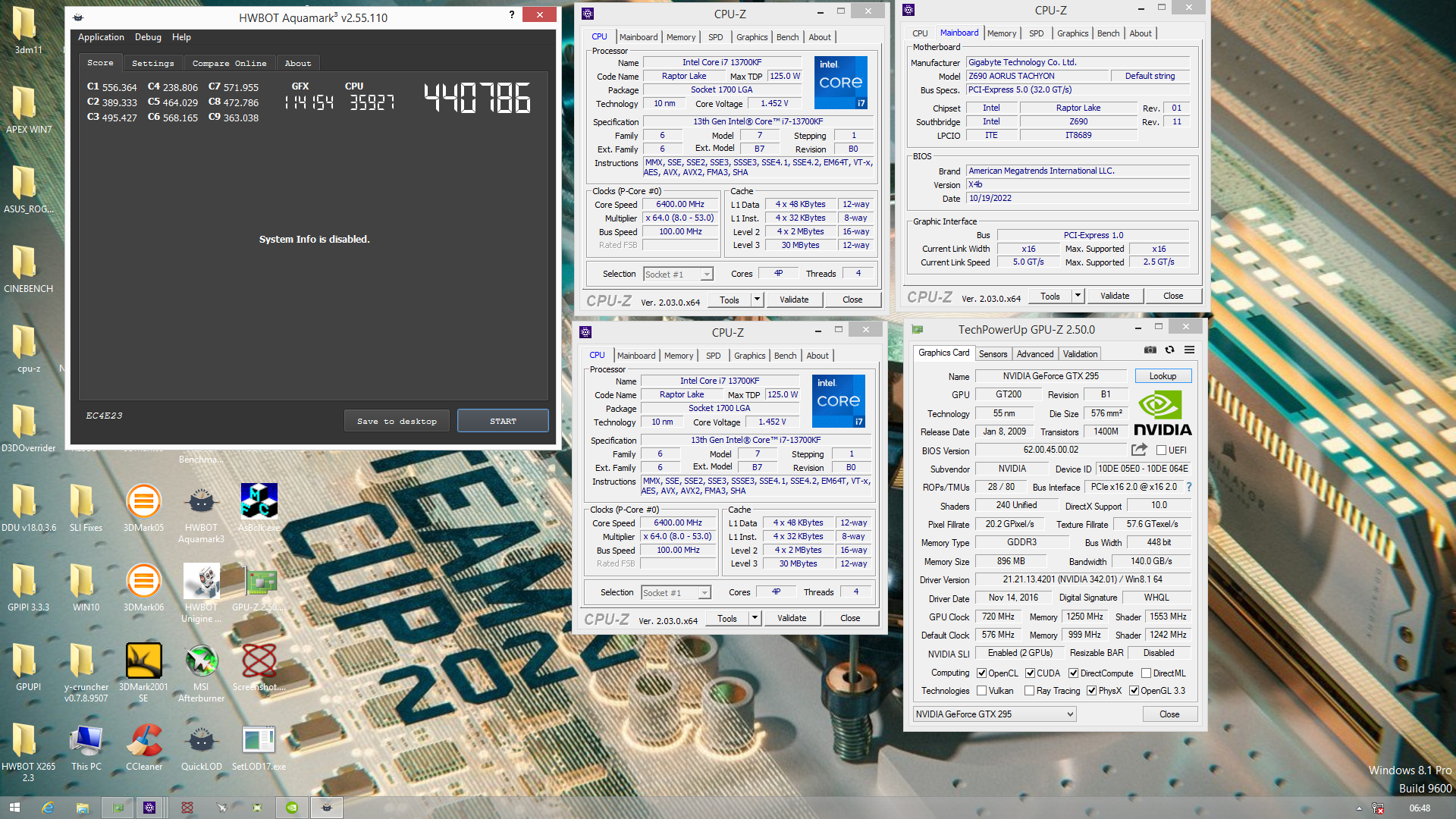Click the Lookup button in GPU-Z
The height and width of the screenshot is (819, 1456).
point(1163,376)
